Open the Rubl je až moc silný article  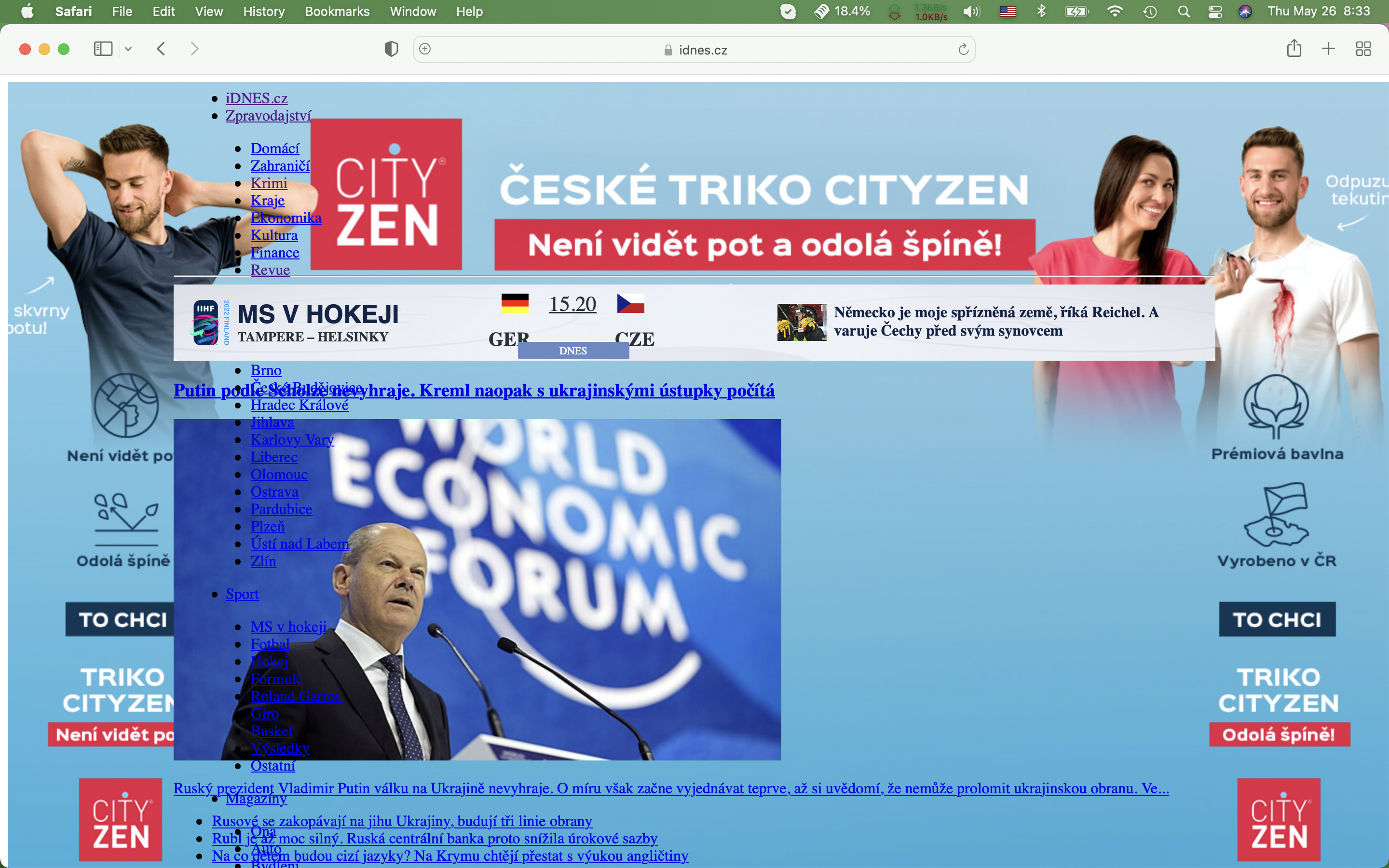(x=435, y=838)
